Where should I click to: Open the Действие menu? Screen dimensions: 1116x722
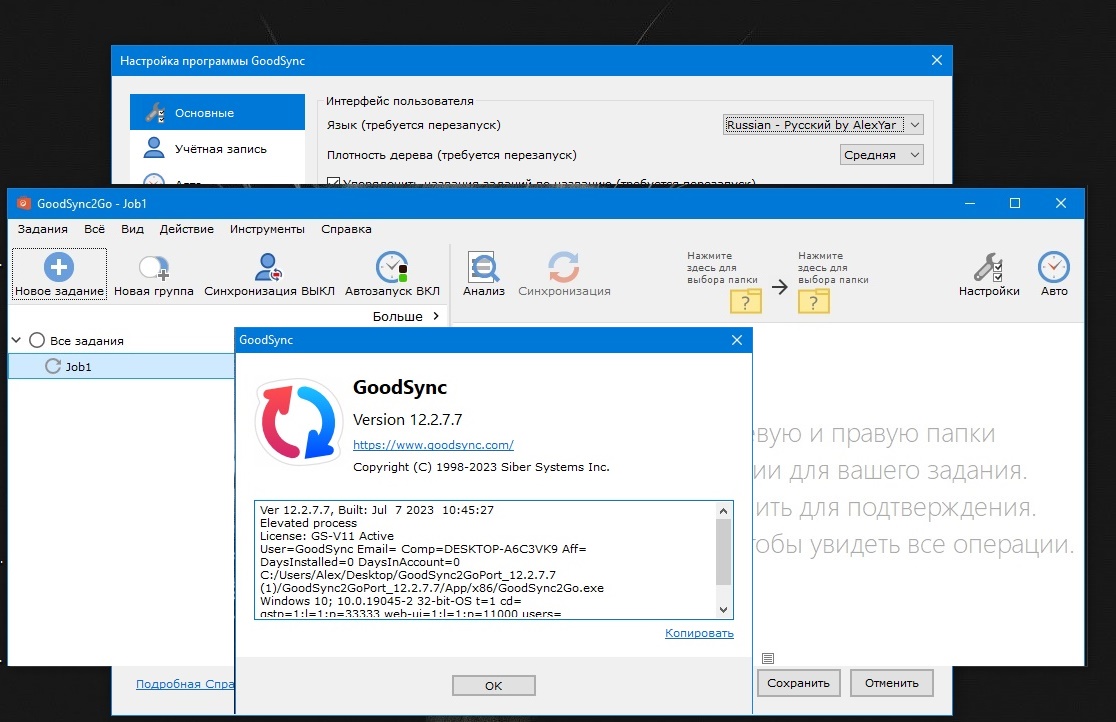[186, 229]
